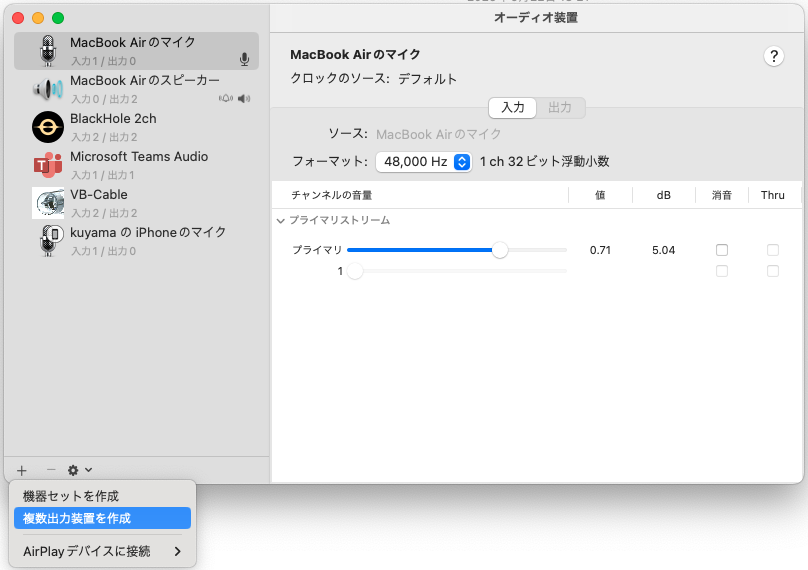Click the クロックのソース デフォルト text
The image size is (808, 570).
click(x=374, y=79)
